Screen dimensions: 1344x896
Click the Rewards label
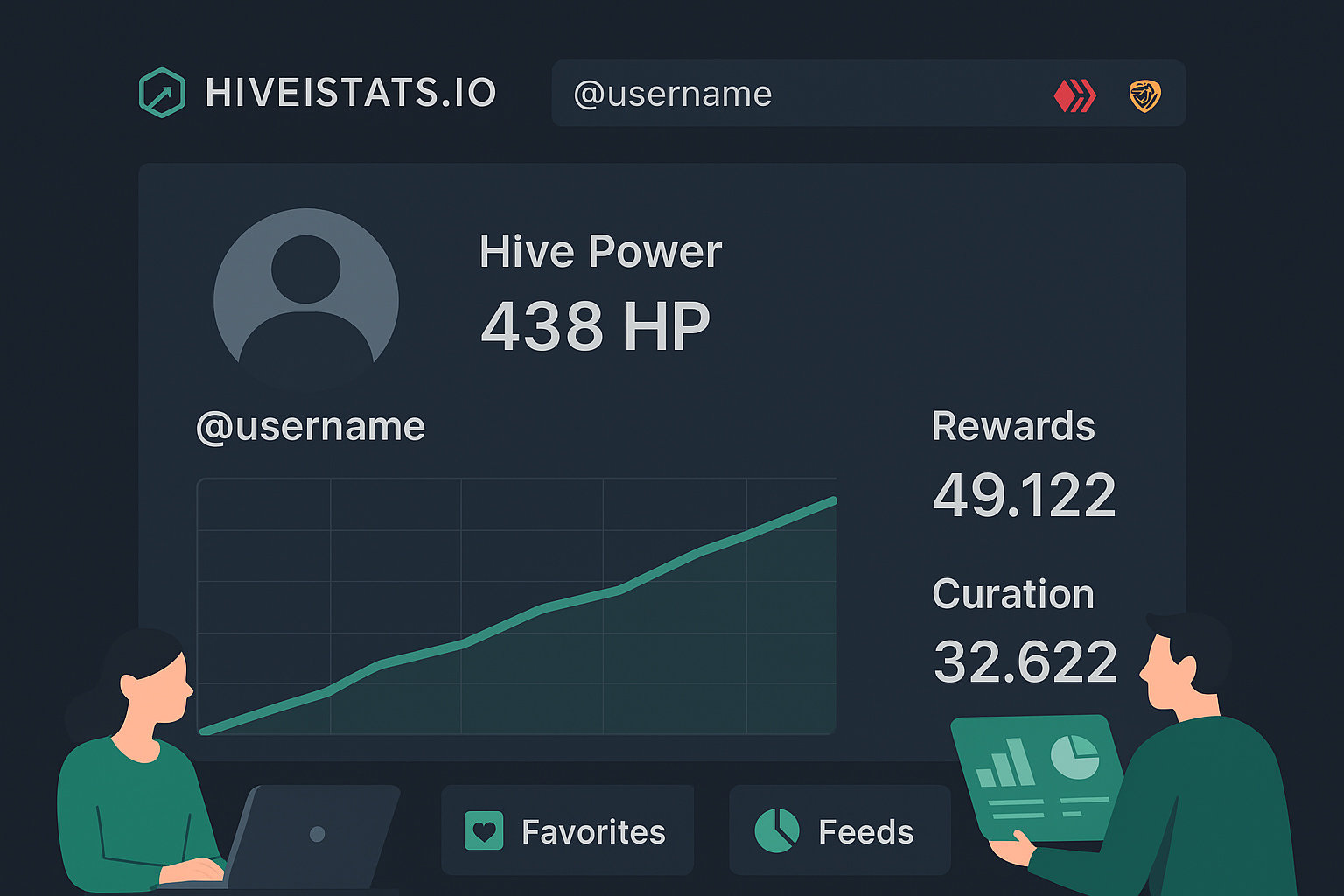(x=1013, y=427)
